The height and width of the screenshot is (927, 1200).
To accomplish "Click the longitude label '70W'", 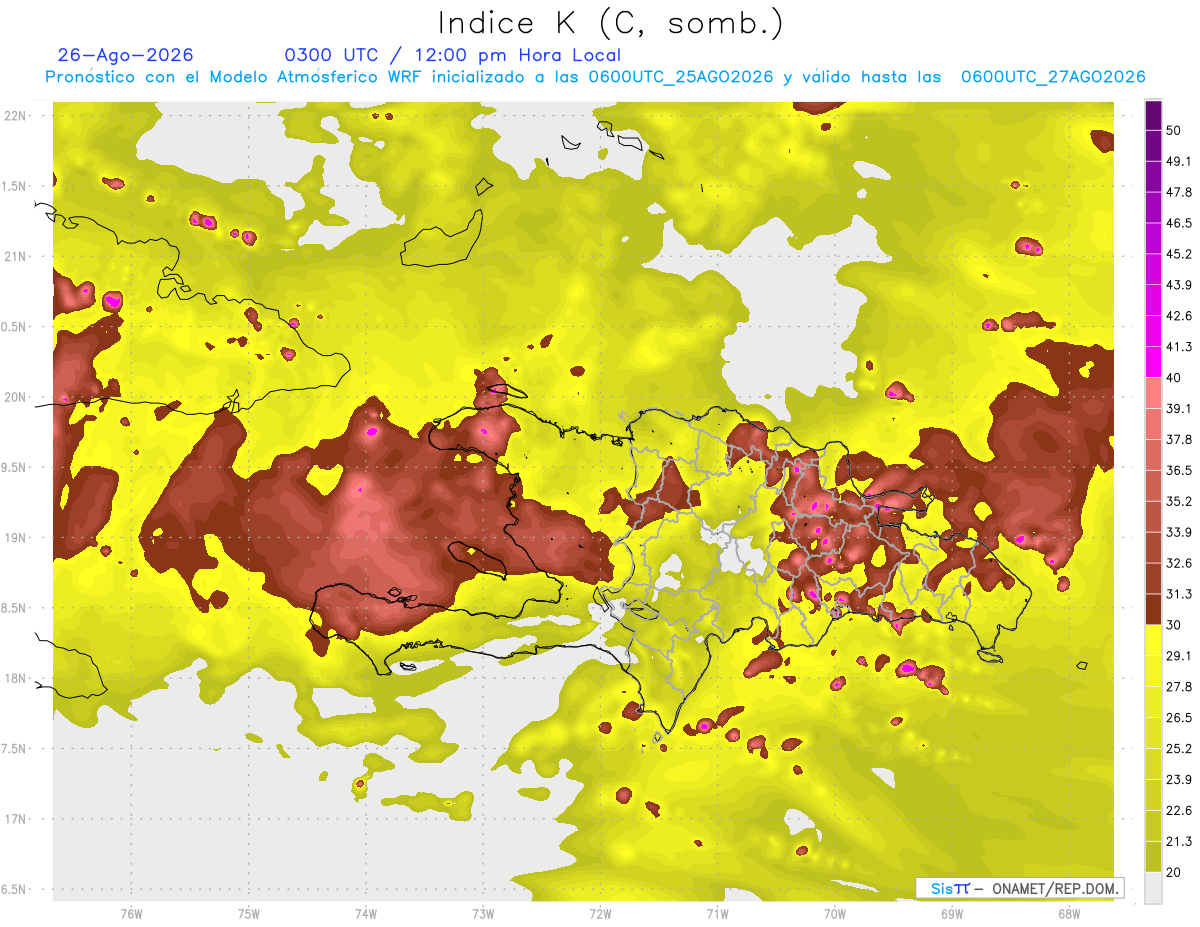I will coord(834,914).
